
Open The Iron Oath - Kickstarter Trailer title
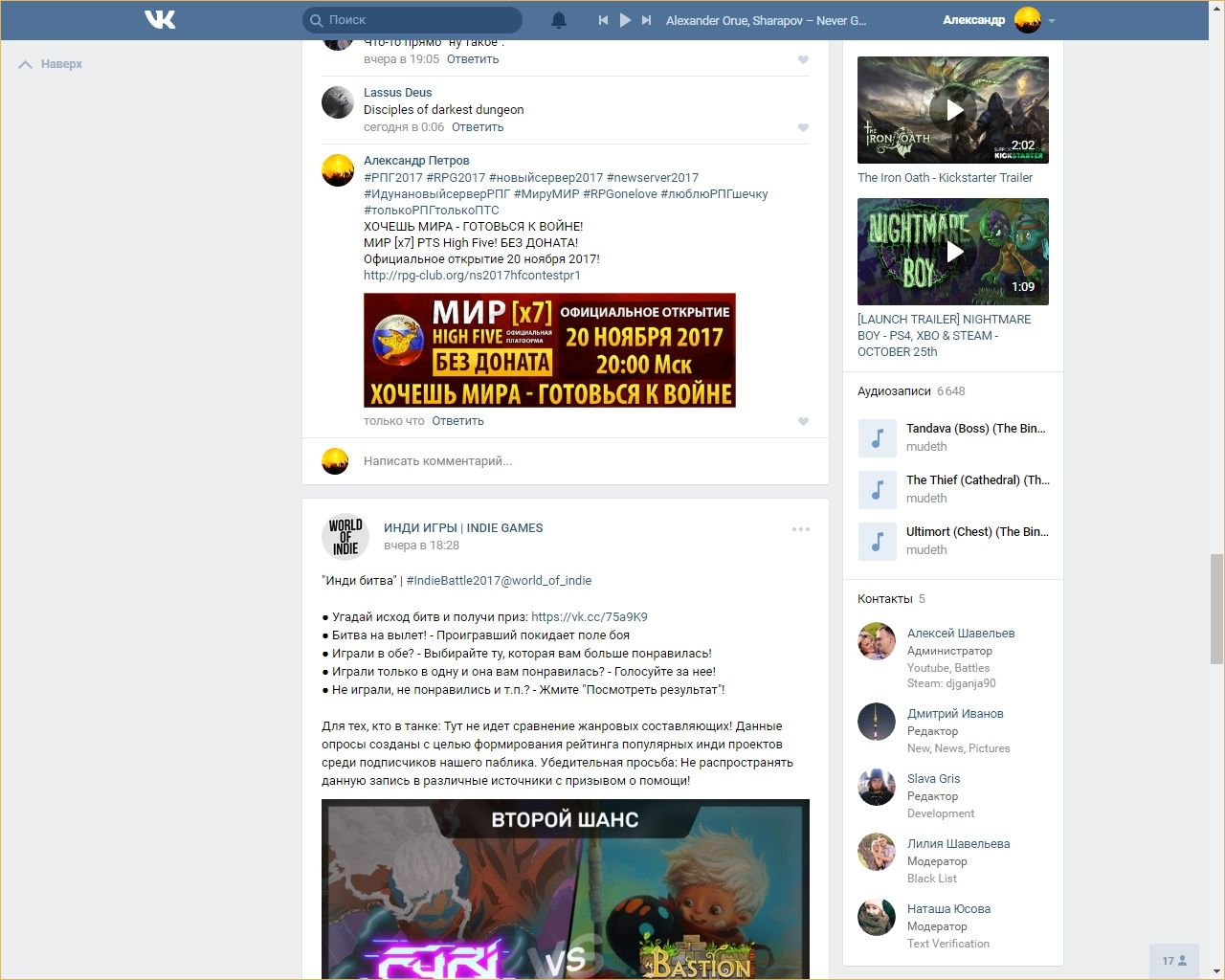(x=945, y=178)
